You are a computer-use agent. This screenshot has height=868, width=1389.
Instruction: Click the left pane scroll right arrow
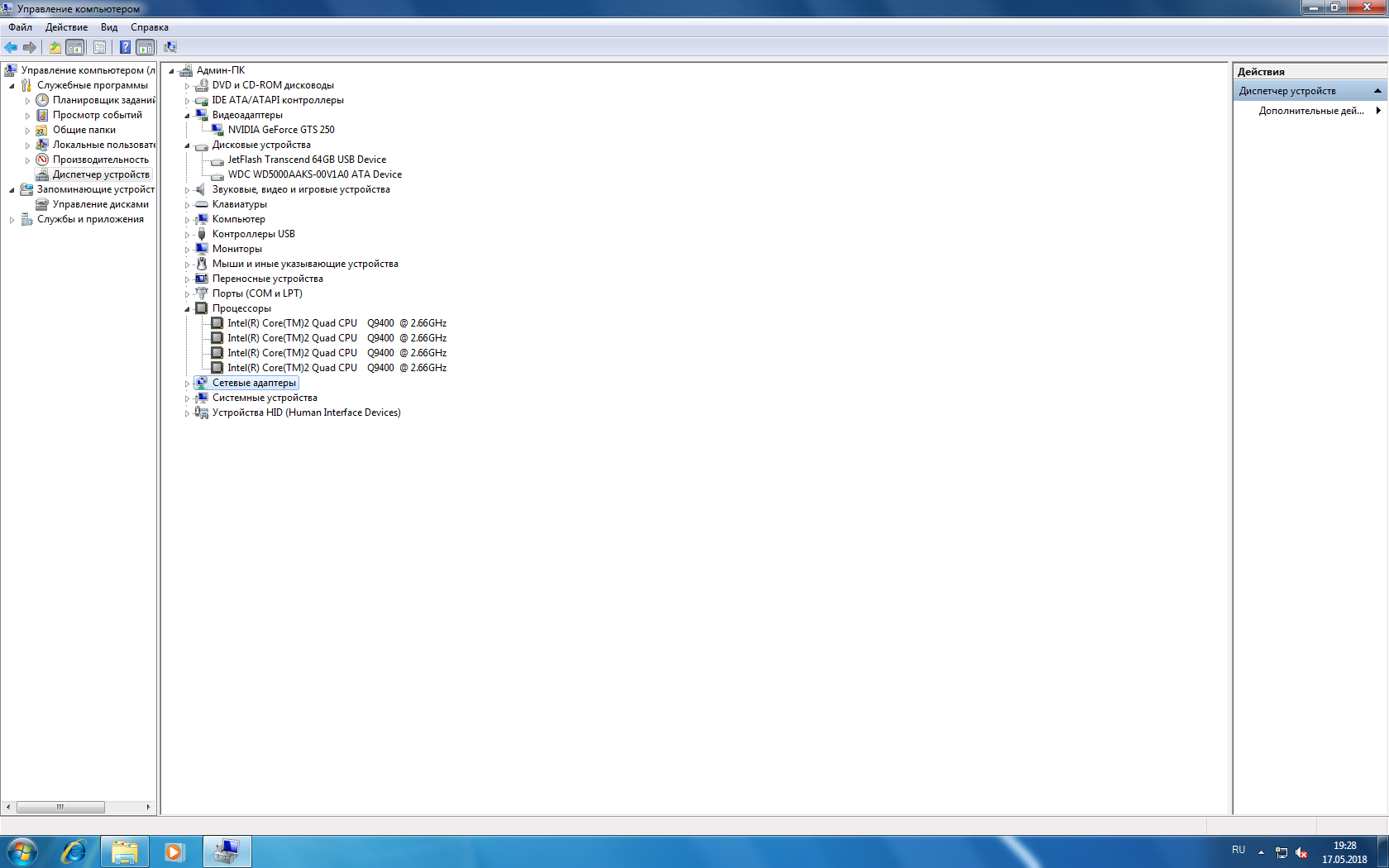click(x=148, y=807)
